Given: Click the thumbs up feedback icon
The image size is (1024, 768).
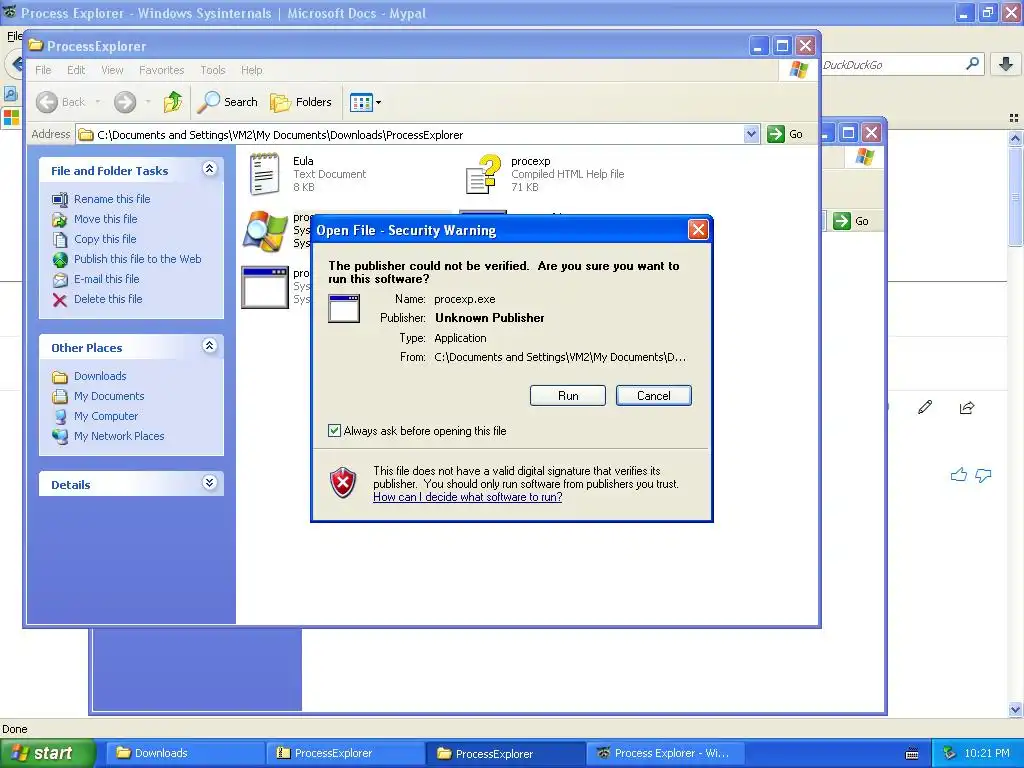Looking at the screenshot, I should tap(959, 475).
